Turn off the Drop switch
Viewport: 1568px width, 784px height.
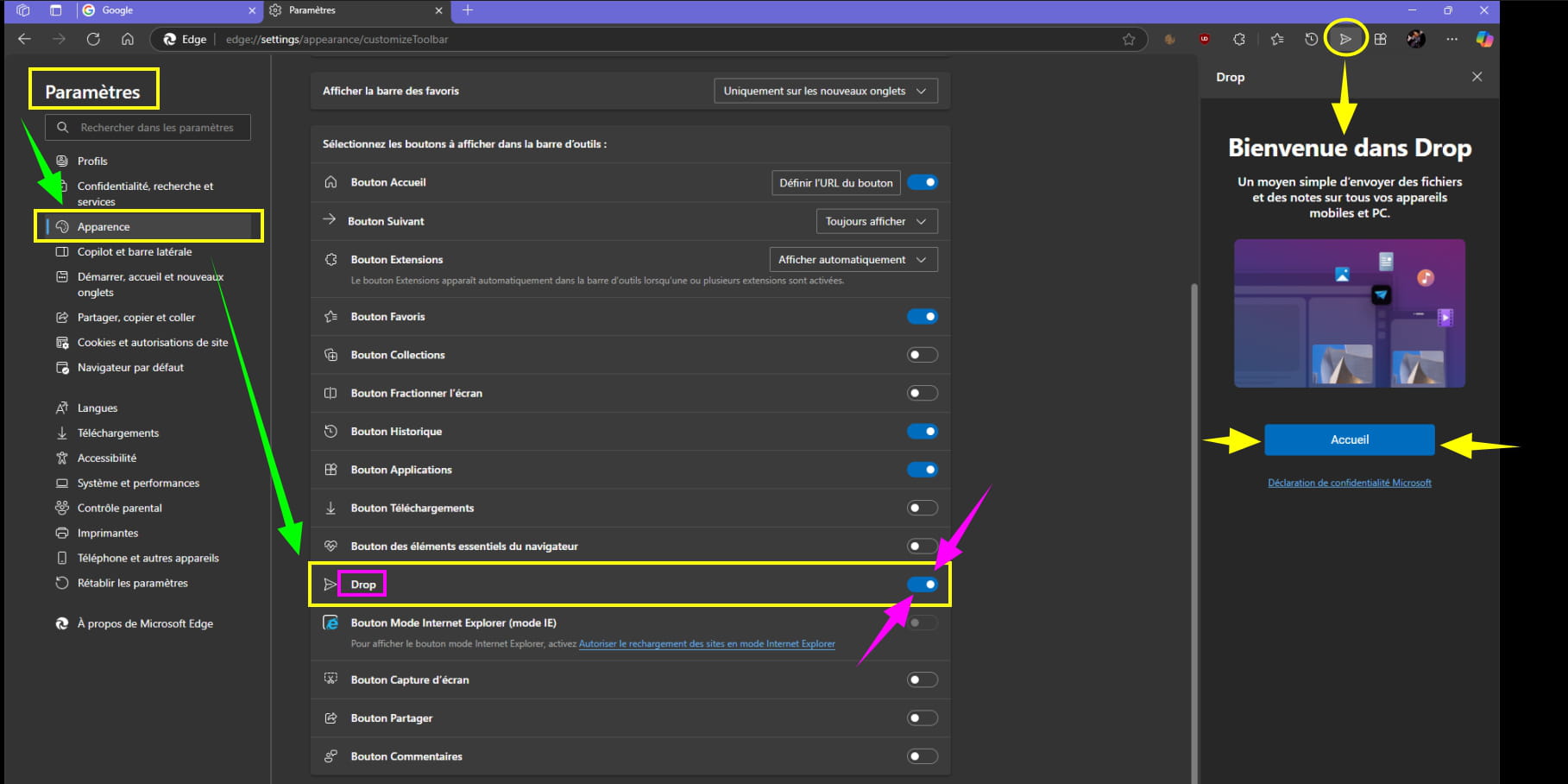(923, 585)
